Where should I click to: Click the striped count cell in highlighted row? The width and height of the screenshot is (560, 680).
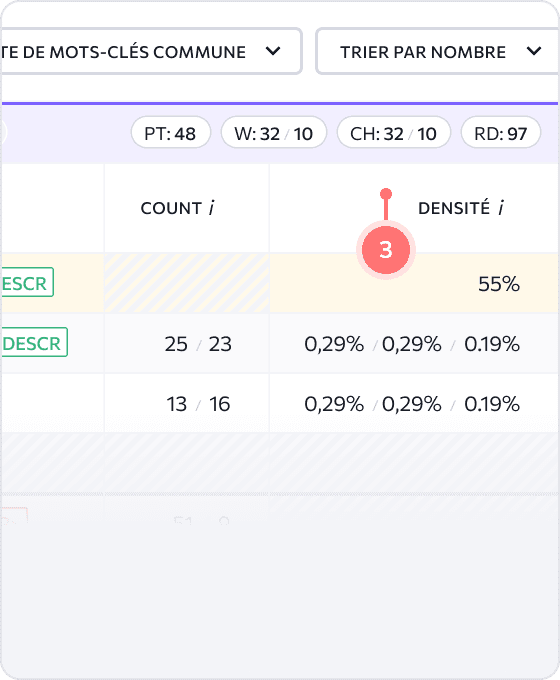tap(187, 283)
